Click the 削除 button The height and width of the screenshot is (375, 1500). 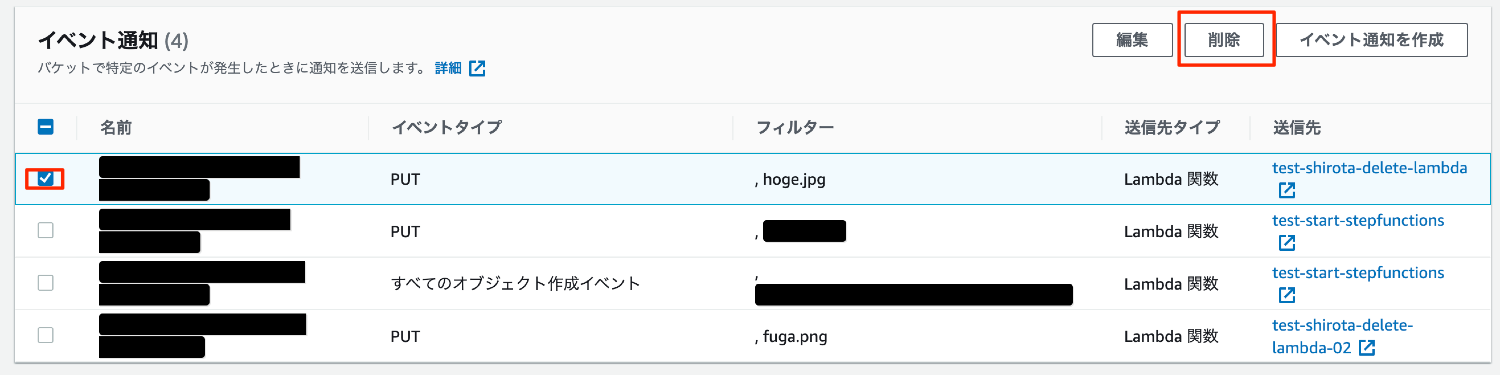[1224, 40]
